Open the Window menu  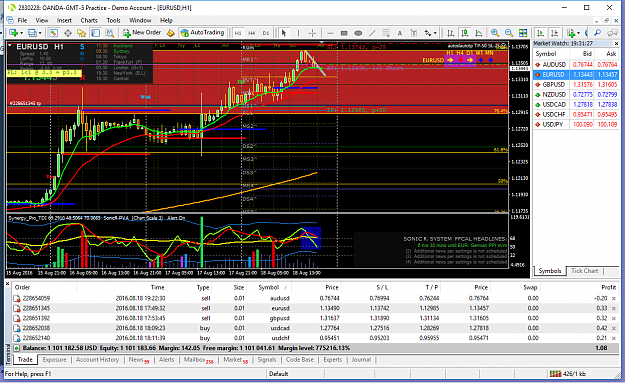pyautogui.click(x=140, y=20)
